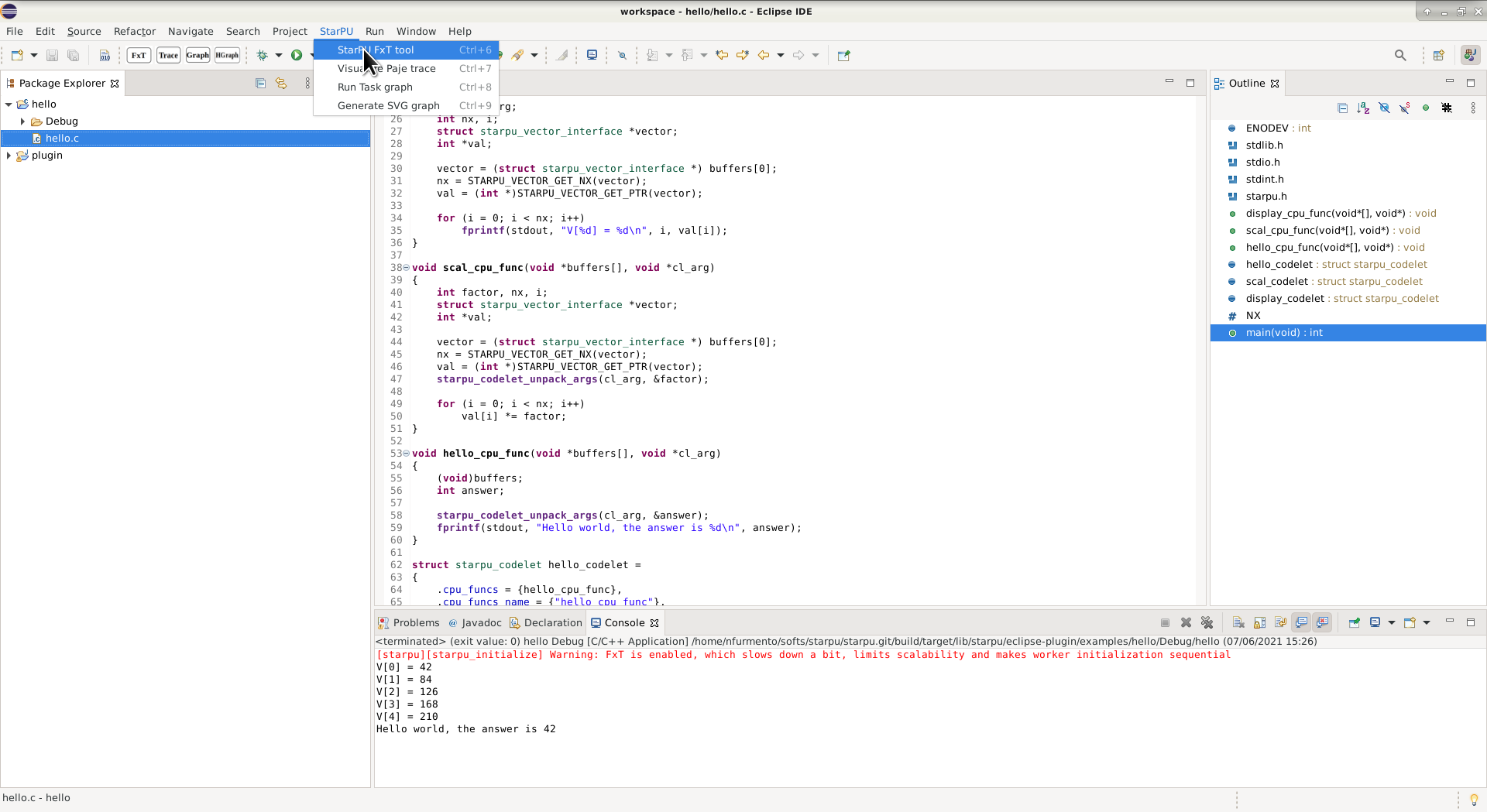Click Open Perspective icon in toolbar
Screen dimensions: 1487x812
[1438, 55]
